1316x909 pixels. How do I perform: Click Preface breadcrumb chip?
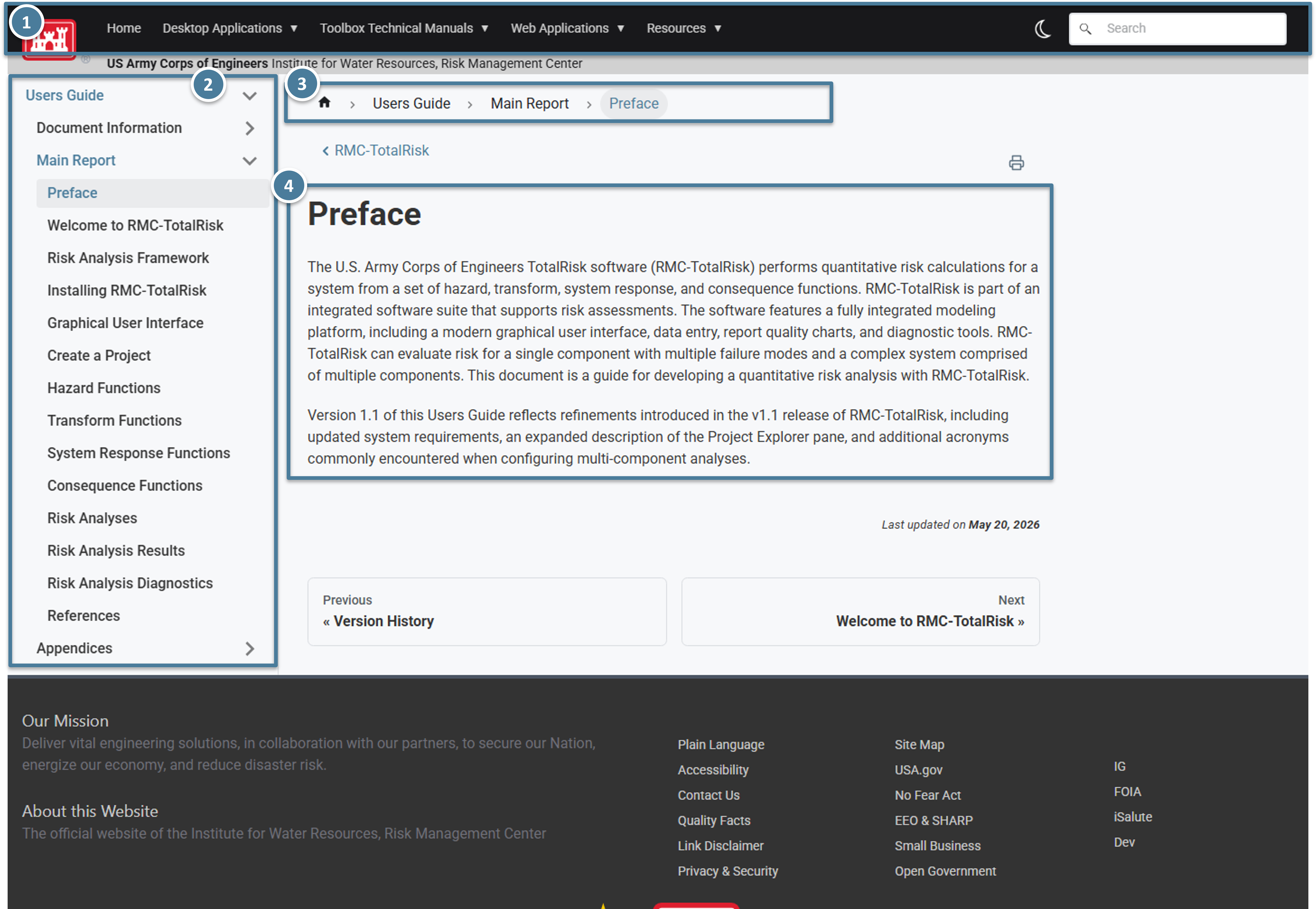coord(634,103)
